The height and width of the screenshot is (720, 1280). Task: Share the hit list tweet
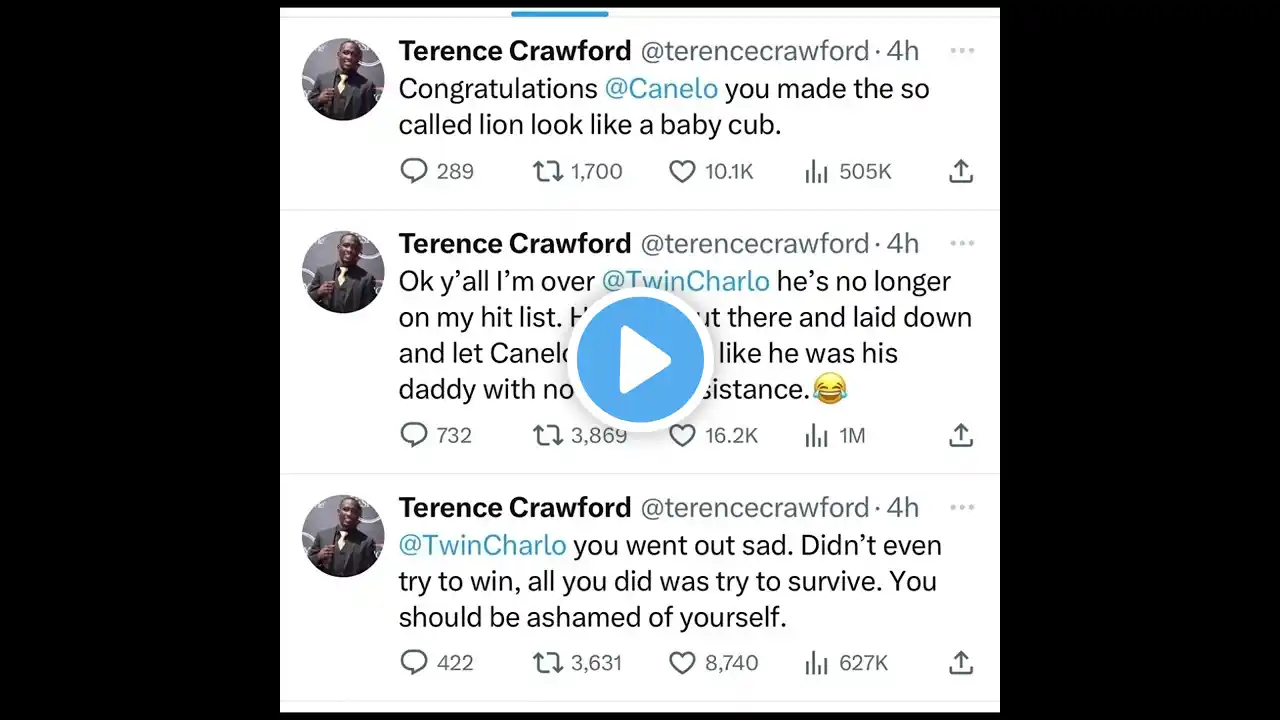[960, 435]
